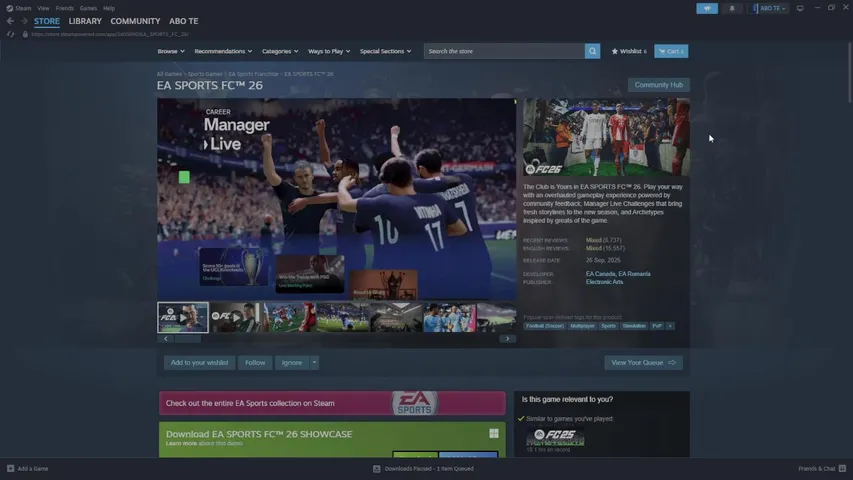
Task: Open the FC25 similar game thumbnail
Action: tap(555, 437)
